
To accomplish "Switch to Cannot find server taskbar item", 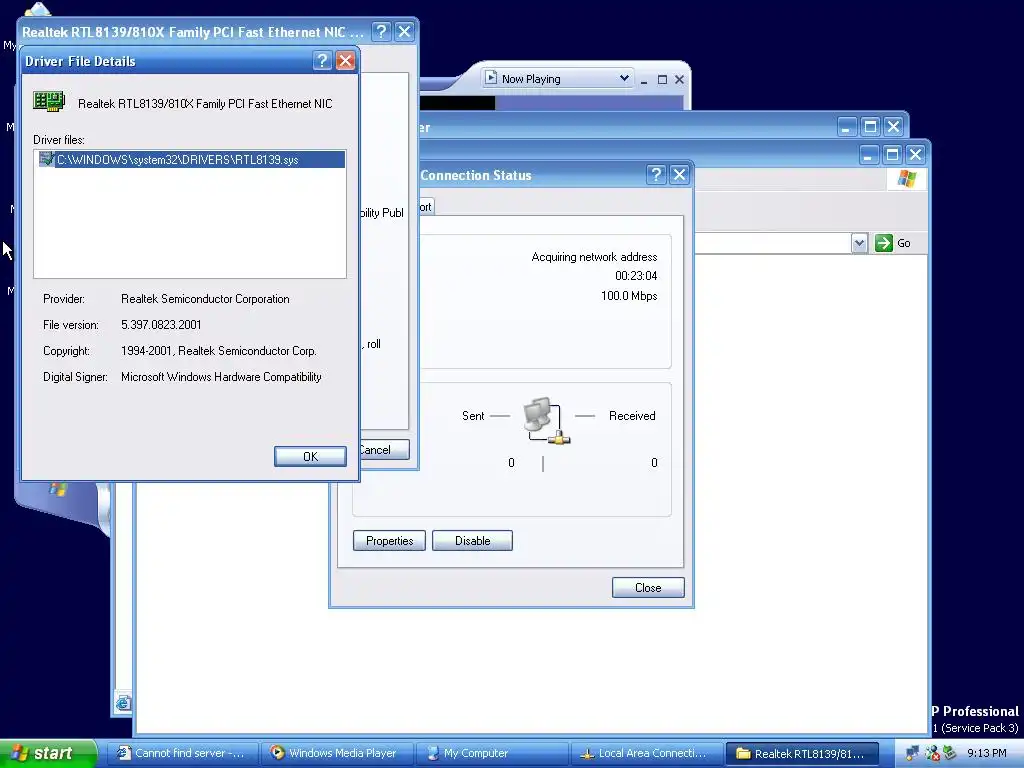I will coord(181,753).
